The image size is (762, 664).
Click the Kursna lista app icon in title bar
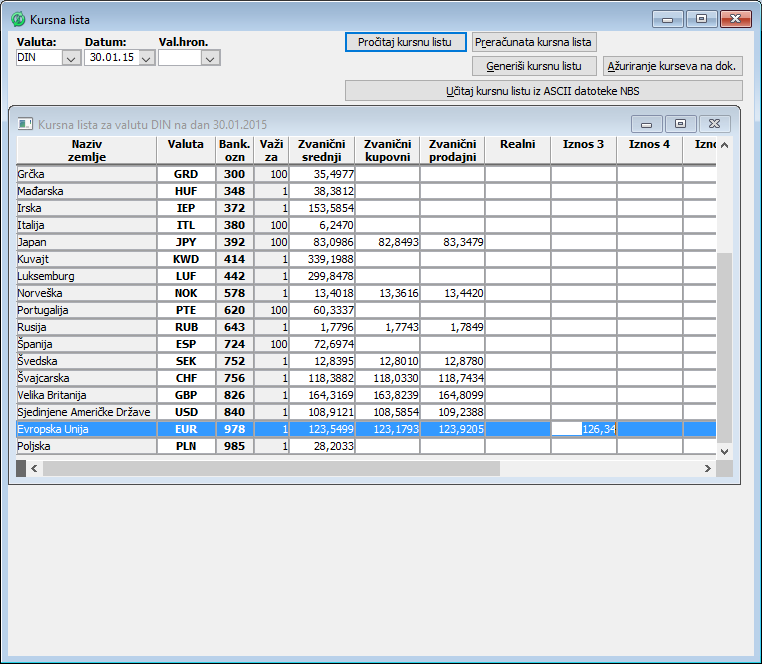[x=17, y=19]
